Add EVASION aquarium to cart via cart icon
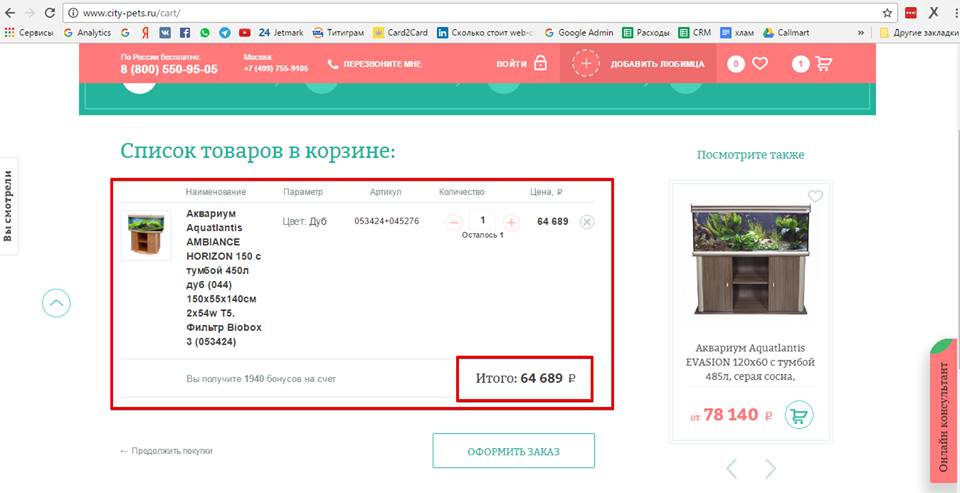The width and height of the screenshot is (960, 493). (798, 415)
